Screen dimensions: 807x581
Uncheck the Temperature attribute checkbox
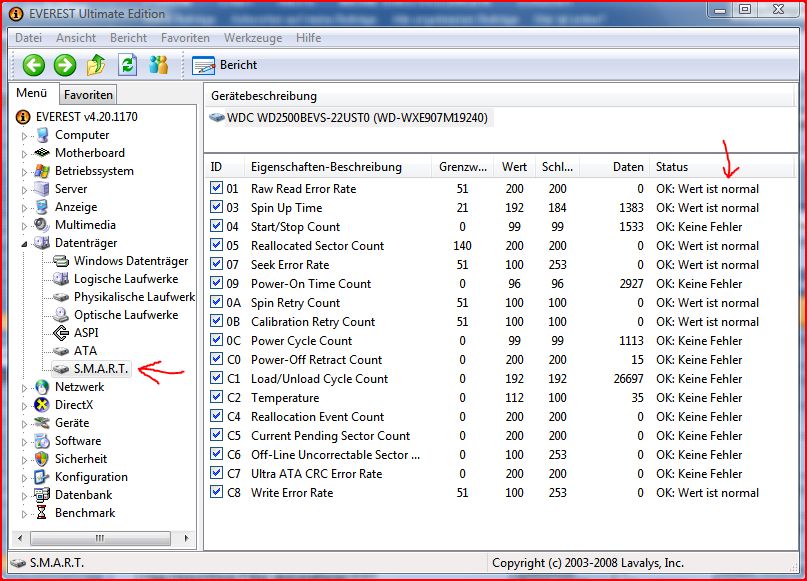pyautogui.click(x=216, y=397)
